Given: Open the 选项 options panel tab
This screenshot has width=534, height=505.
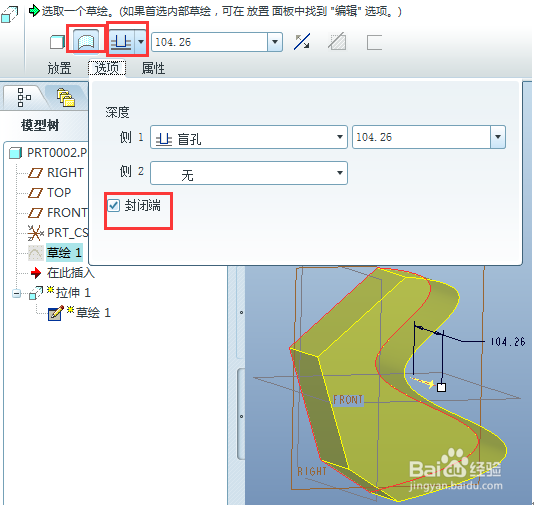Looking at the screenshot, I should click(x=107, y=68).
